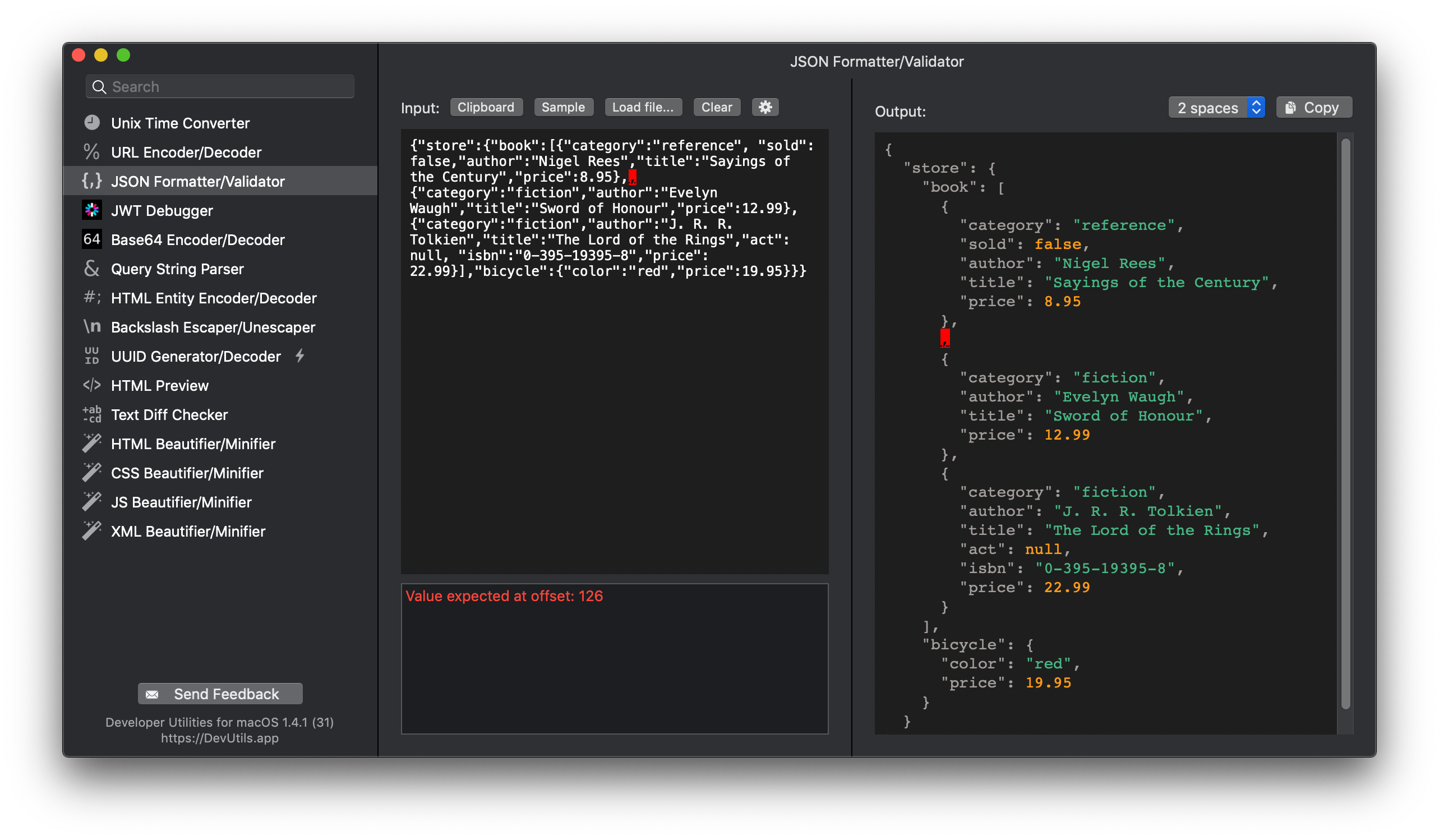The width and height of the screenshot is (1439, 840).
Task: Open the indentation spaces dropdown
Action: click(x=1217, y=108)
